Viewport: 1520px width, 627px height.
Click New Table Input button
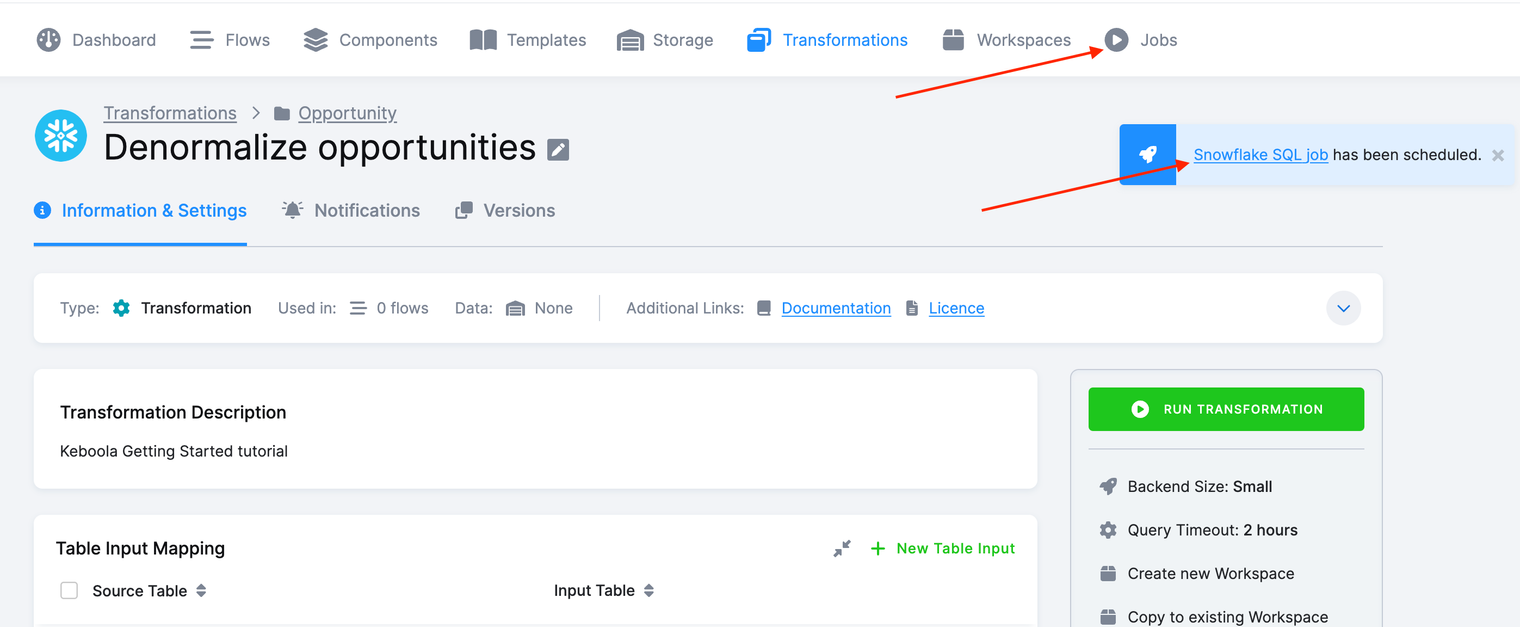click(x=943, y=548)
